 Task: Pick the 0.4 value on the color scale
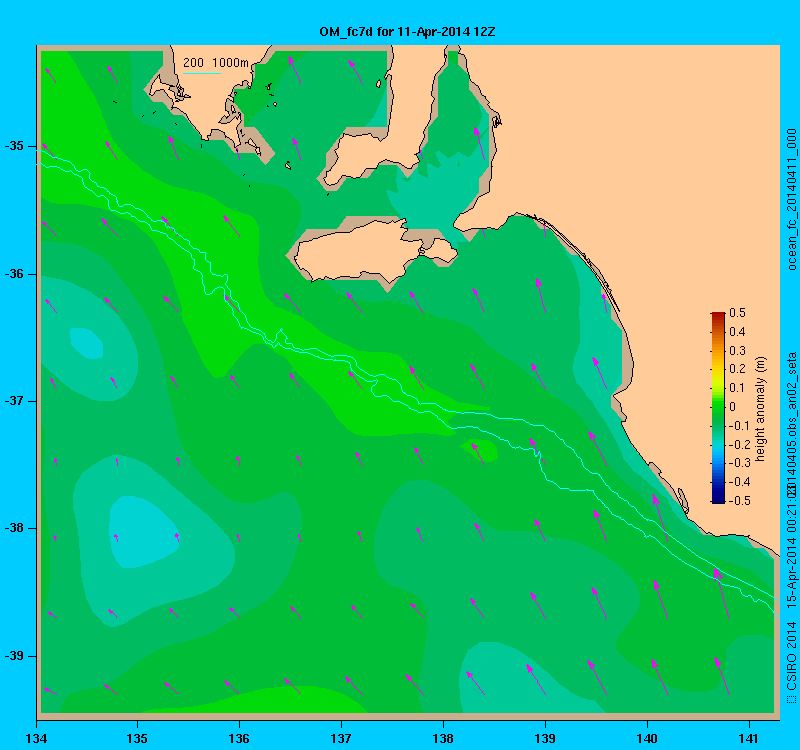point(737,332)
